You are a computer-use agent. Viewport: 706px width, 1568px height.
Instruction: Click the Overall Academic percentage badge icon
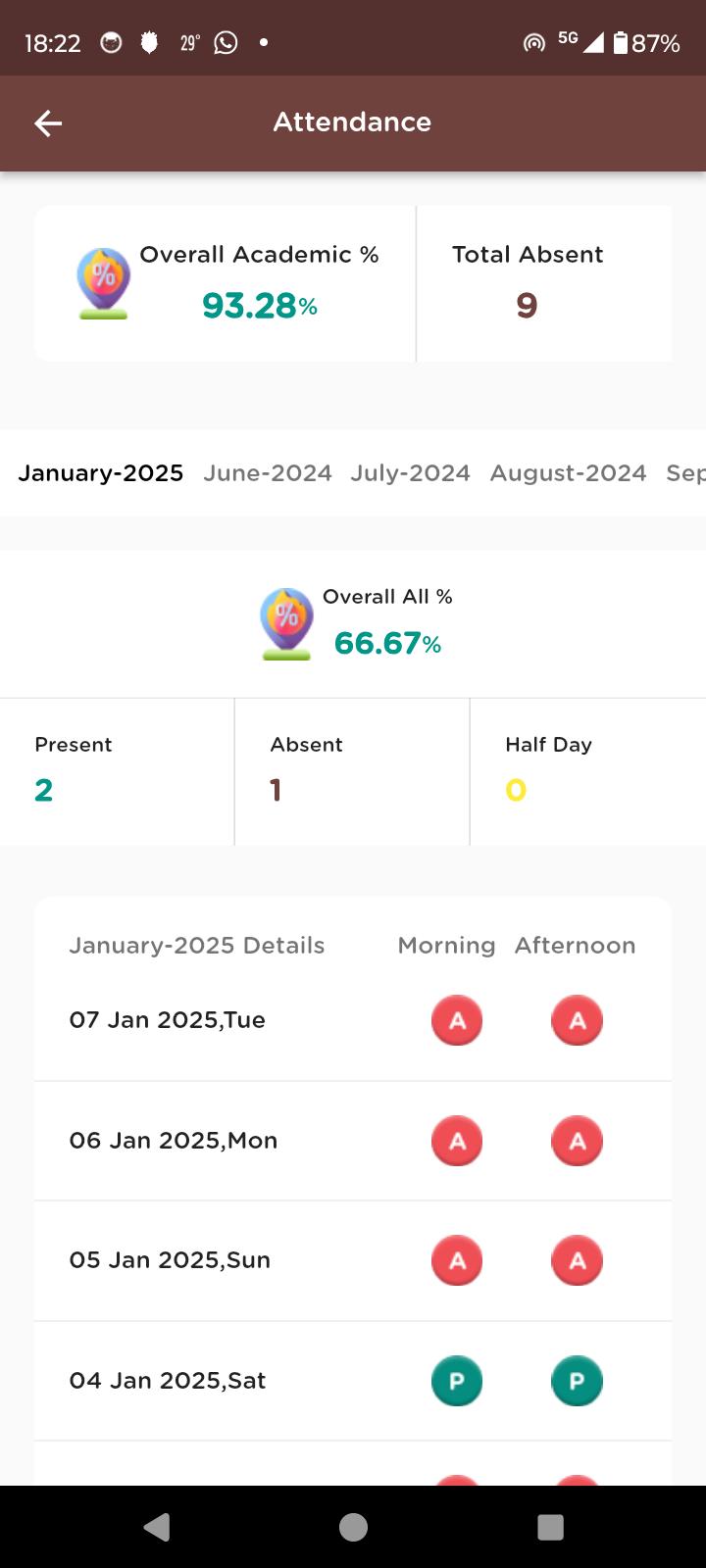(103, 284)
